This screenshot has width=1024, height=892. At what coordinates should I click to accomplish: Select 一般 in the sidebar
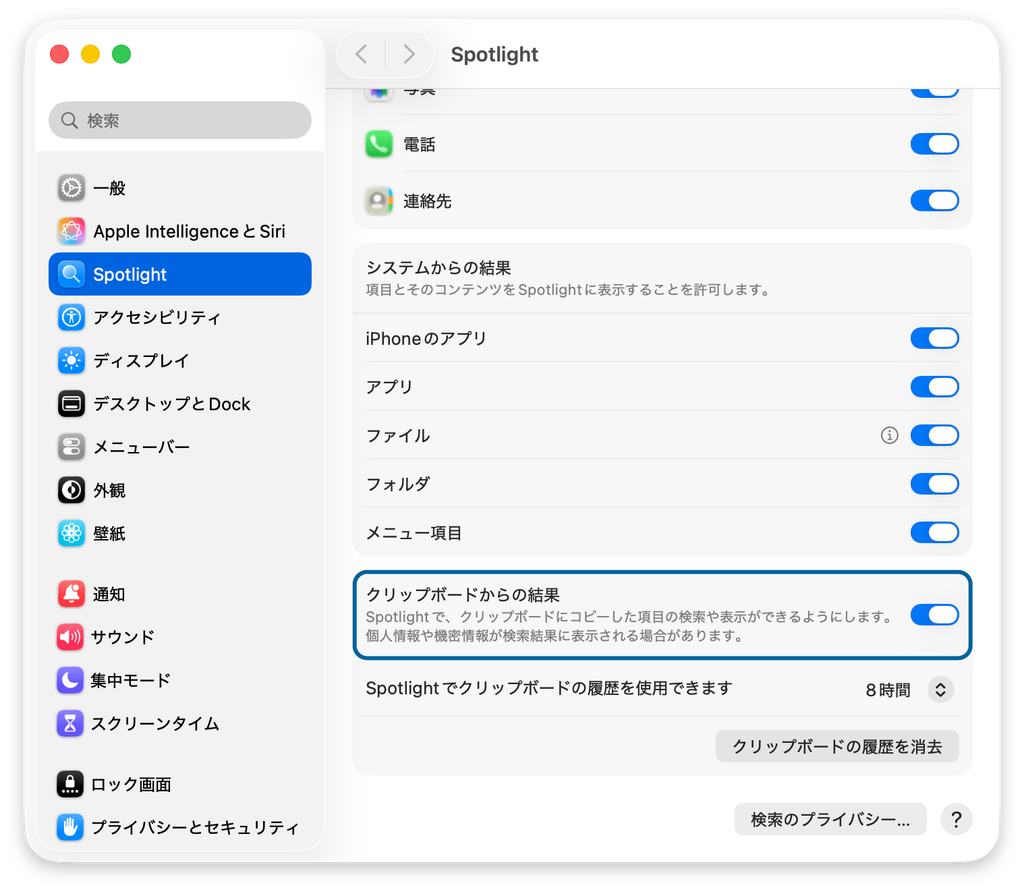(x=180, y=188)
